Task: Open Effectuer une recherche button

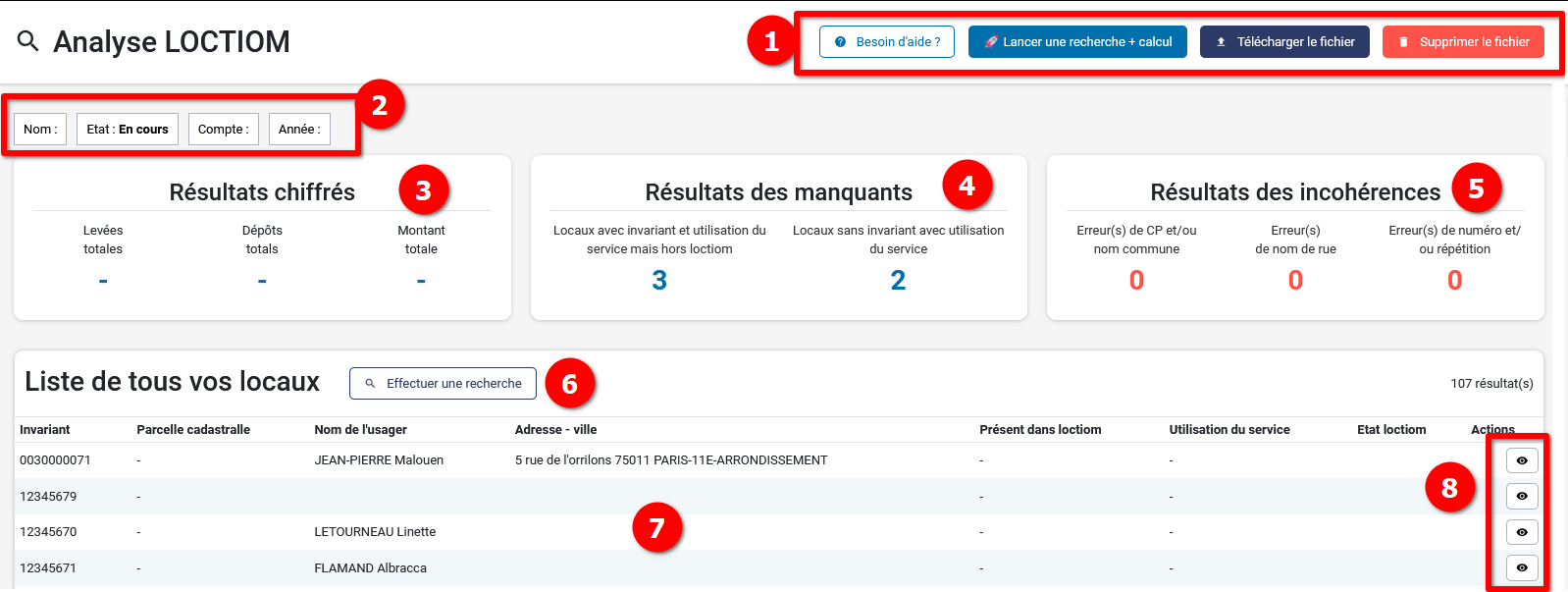Action: tap(443, 384)
